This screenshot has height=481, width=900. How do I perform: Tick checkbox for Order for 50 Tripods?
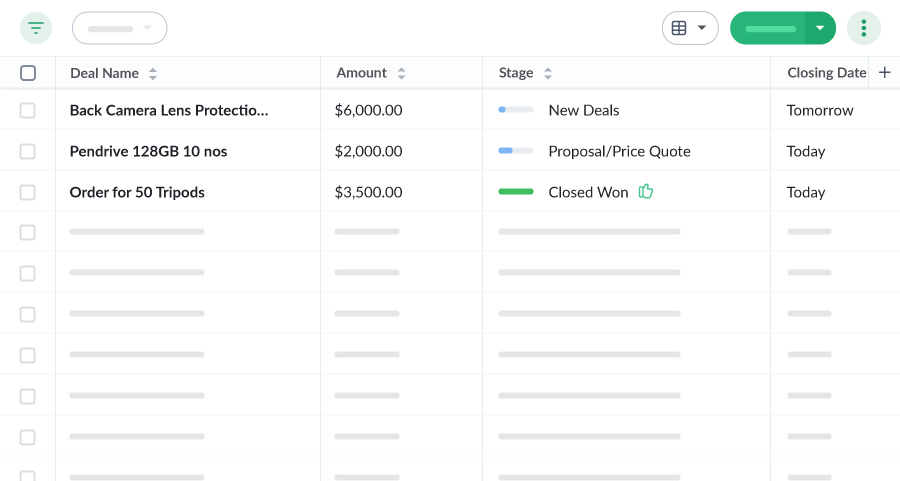point(28,192)
